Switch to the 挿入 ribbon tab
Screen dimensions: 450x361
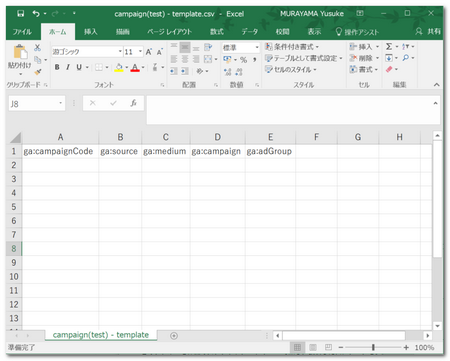[91, 32]
